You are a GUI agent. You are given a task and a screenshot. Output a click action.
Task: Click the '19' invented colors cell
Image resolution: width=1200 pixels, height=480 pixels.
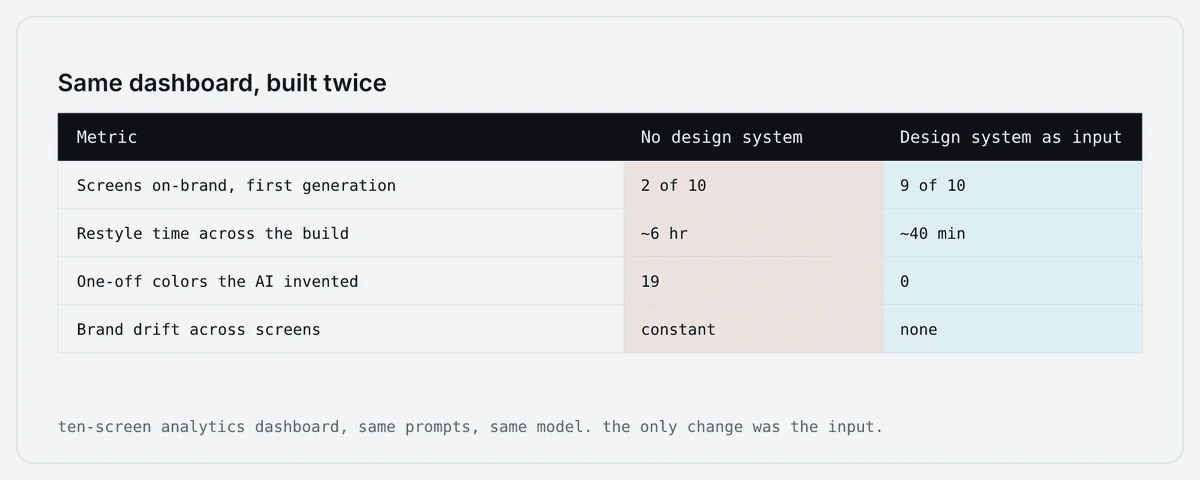(753, 281)
